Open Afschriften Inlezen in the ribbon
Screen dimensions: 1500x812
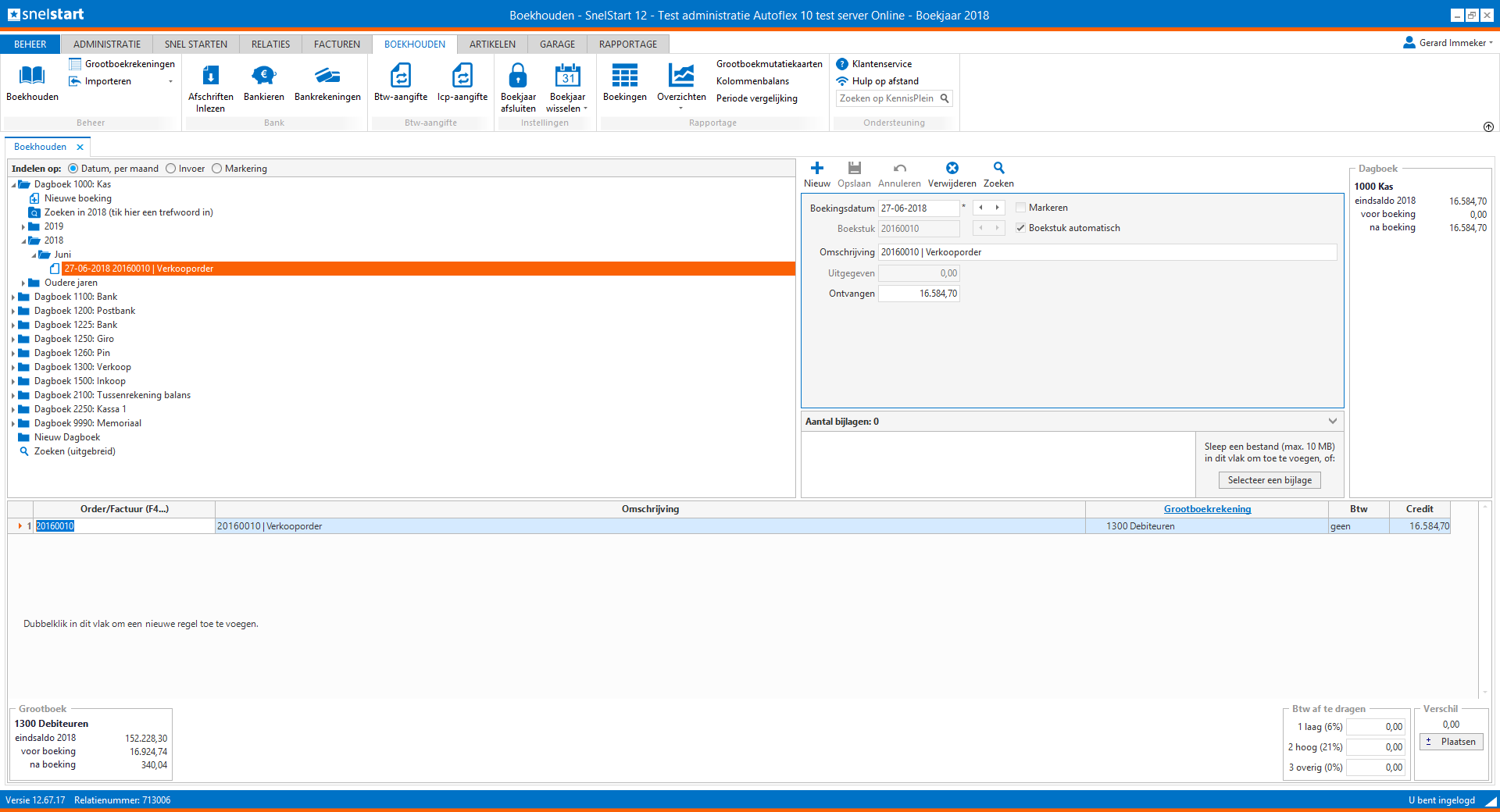[210, 77]
